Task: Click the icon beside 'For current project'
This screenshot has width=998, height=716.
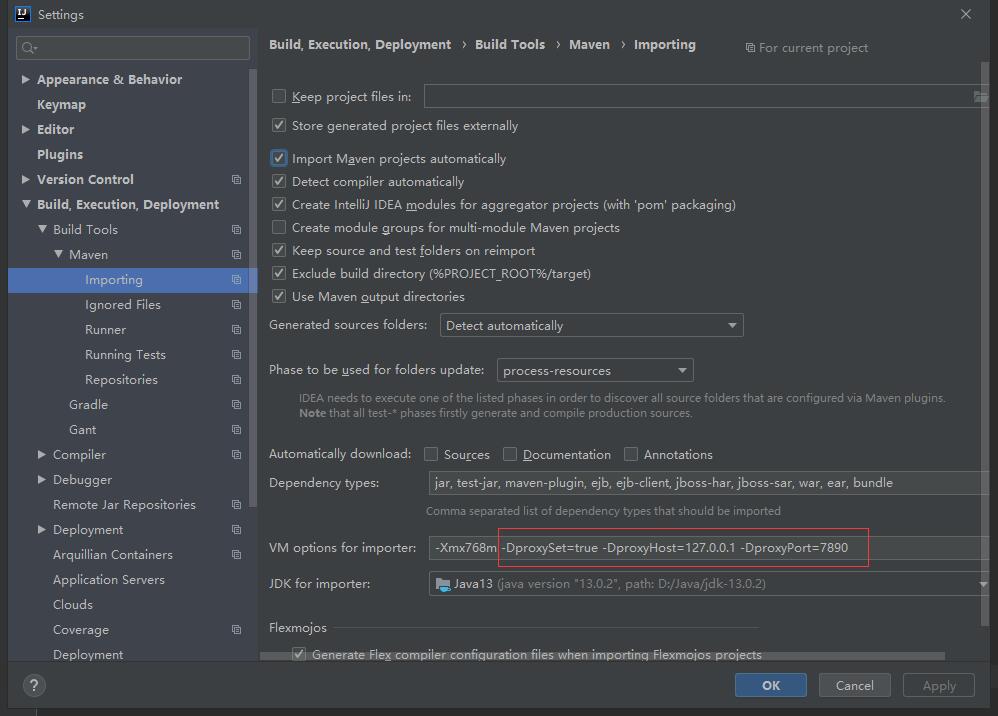Action: (x=750, y=48)
